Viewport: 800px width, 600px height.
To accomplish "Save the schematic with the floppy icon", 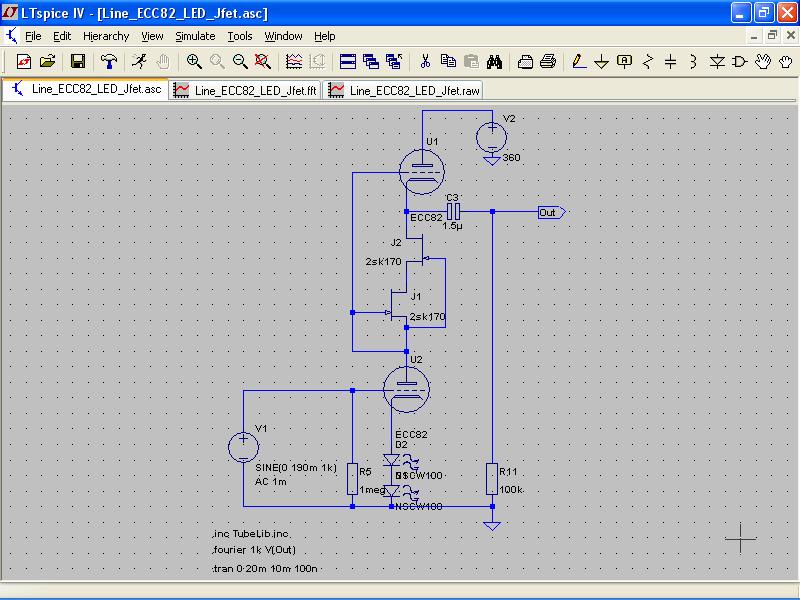I will pyautogui.click(x=78, y=62).
